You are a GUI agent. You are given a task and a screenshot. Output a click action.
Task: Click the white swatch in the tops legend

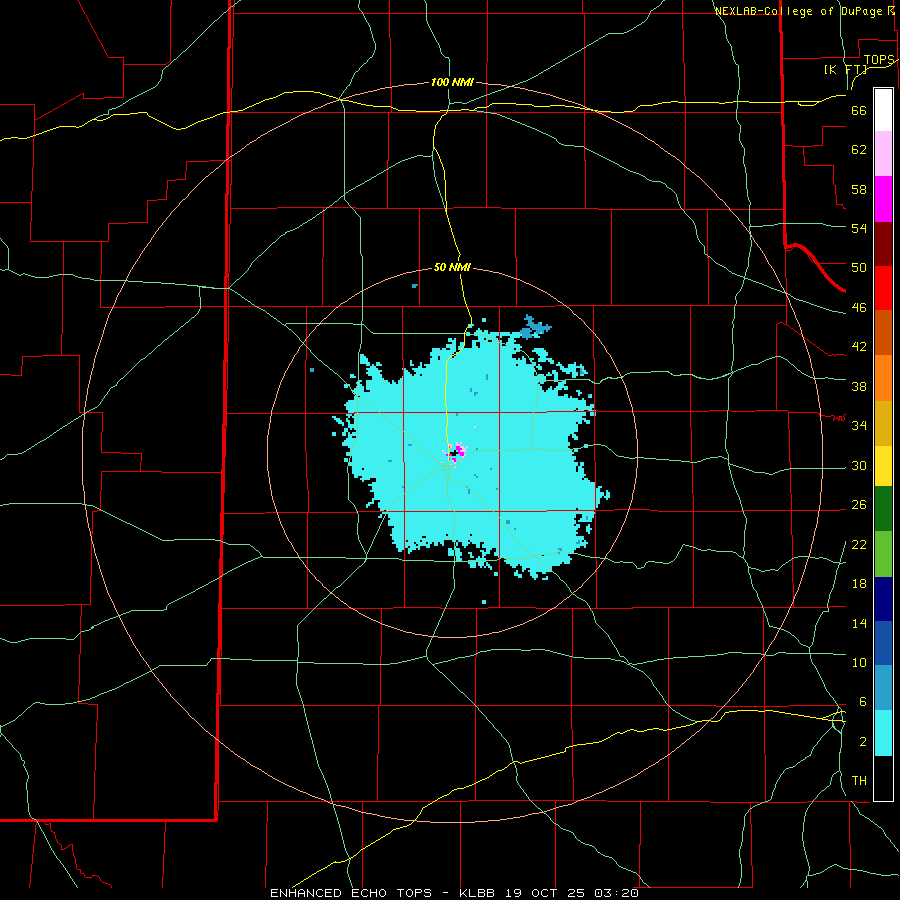coord(883,110)
